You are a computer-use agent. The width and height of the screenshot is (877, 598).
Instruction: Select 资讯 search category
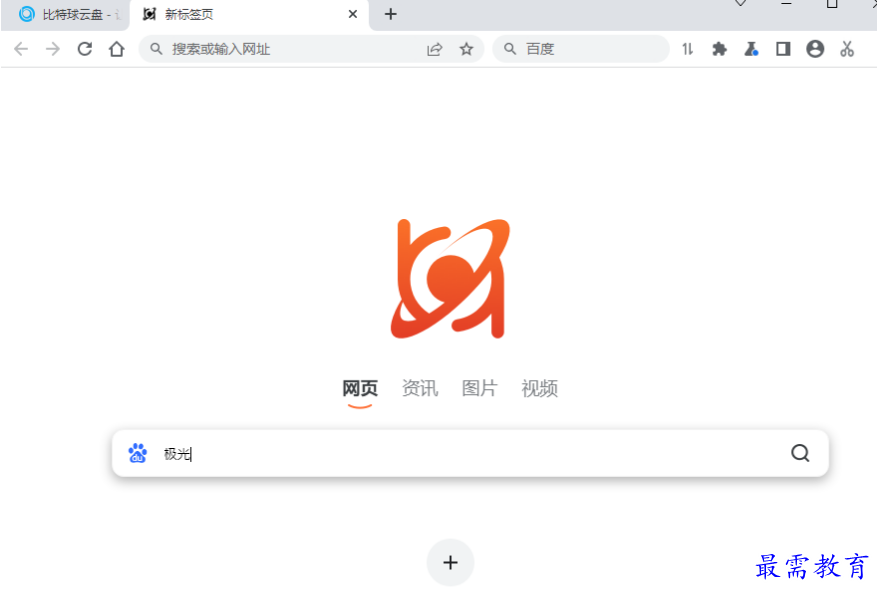point(420,388)
